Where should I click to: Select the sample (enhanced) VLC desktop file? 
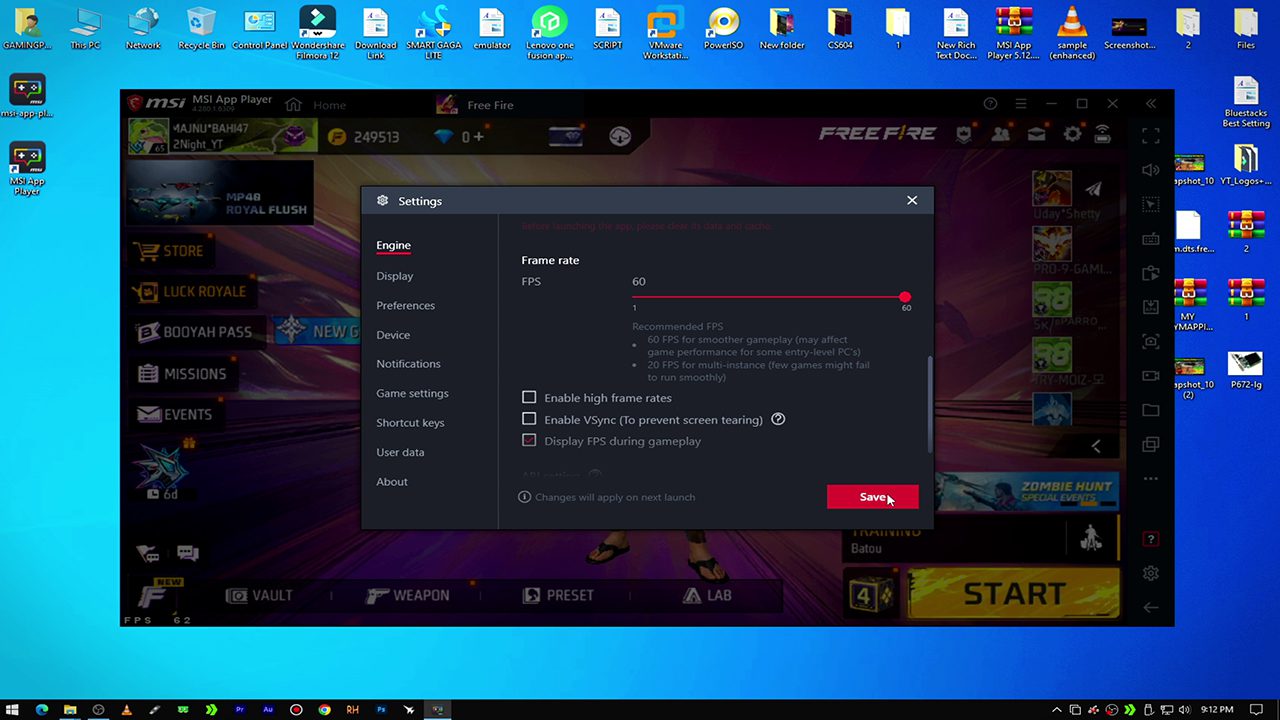1072,33
